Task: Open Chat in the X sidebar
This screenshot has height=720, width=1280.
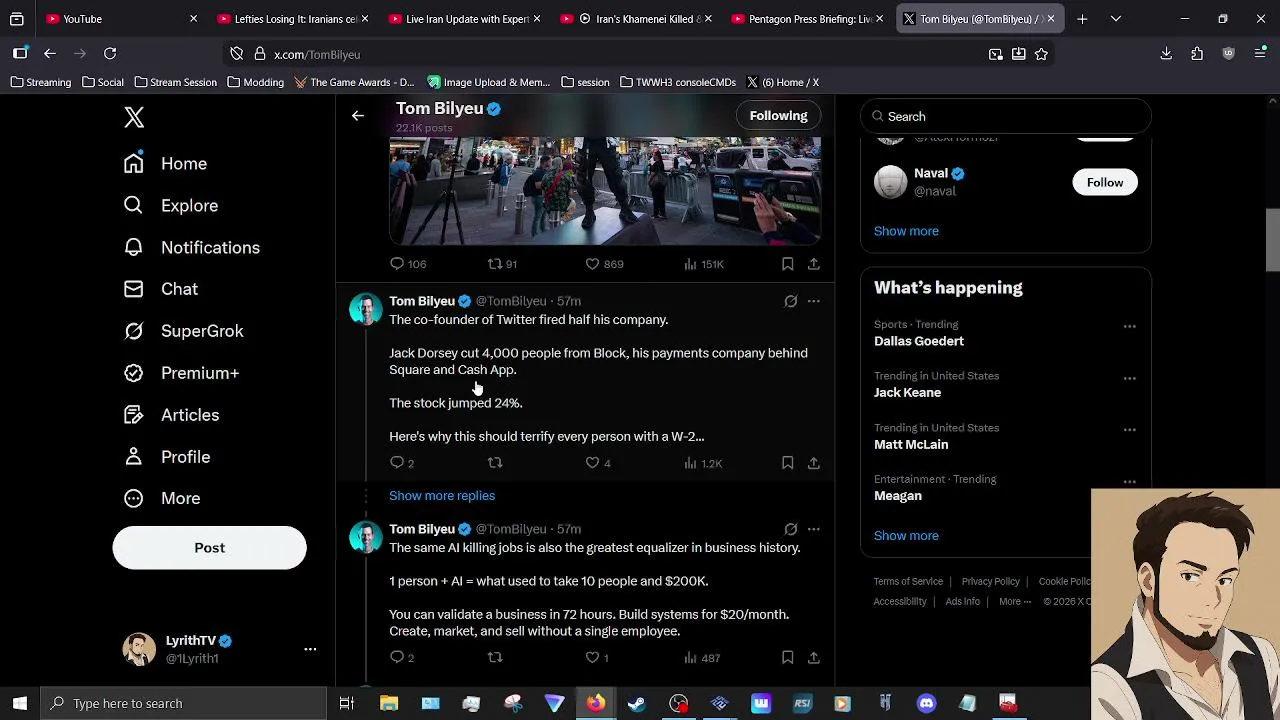Action: pyautogui.click(x=160, y=289)
